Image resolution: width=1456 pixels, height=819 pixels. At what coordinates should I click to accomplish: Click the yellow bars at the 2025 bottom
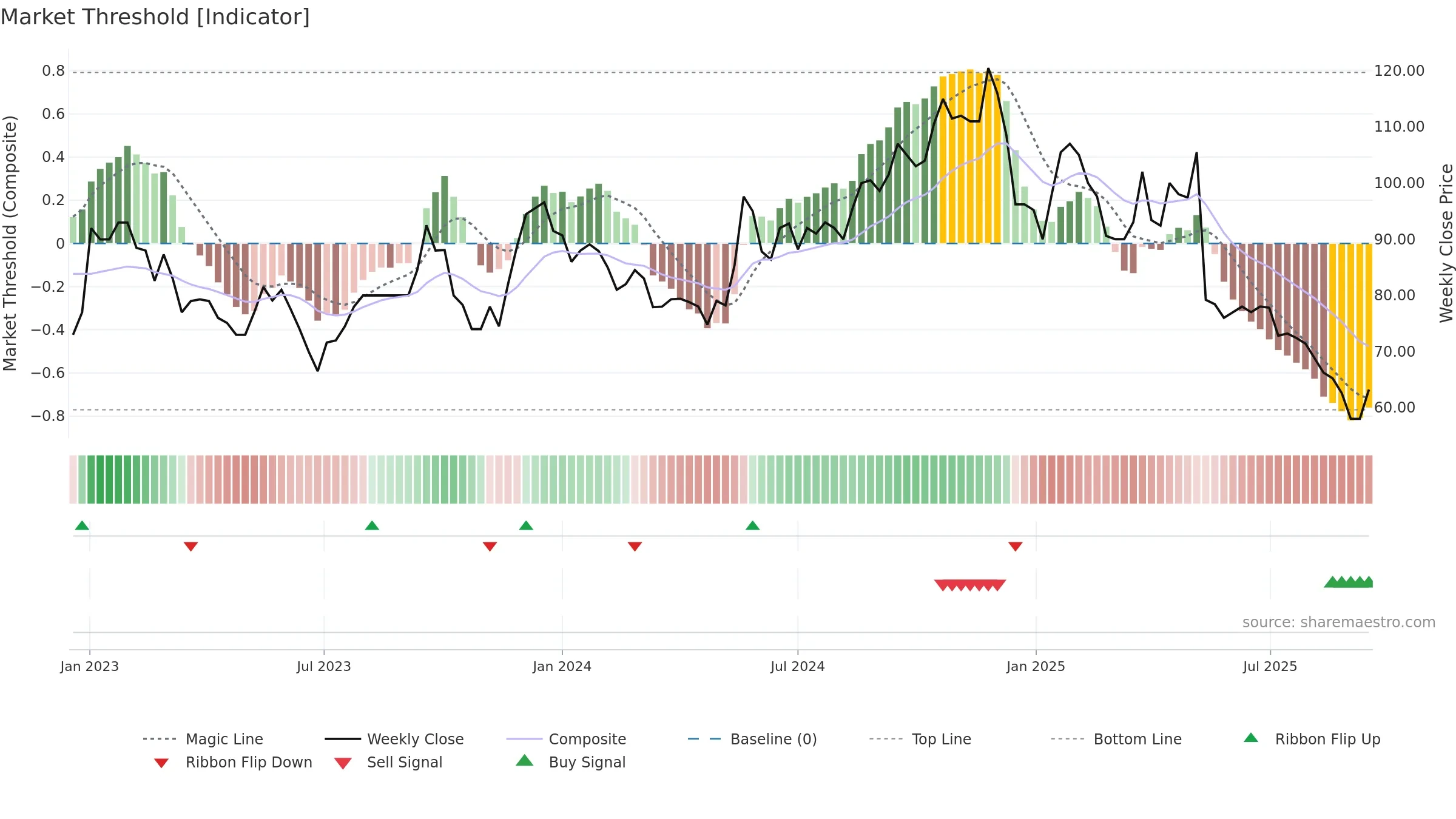(x=1350, y=331)
